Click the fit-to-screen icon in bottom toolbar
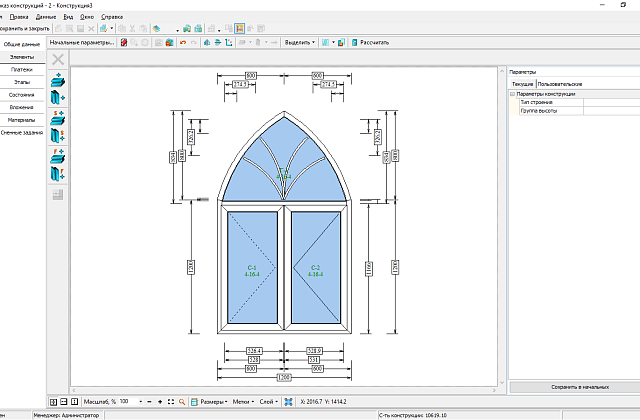Screen dimensions: 640x420 point(171,402)
